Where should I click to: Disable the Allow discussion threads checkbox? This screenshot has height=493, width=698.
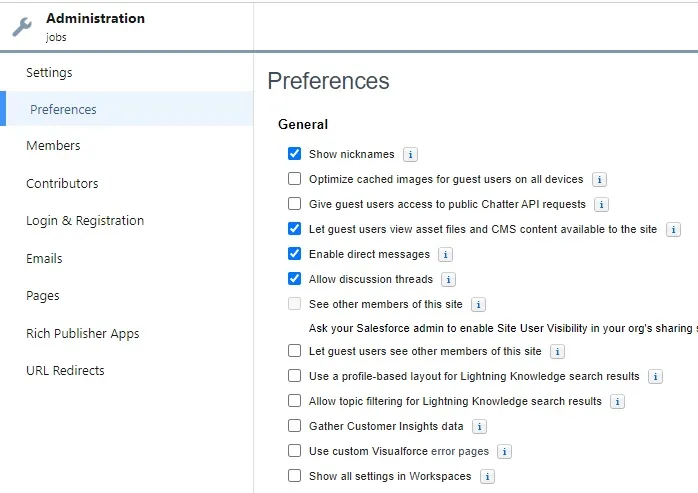tap(294, 279)
